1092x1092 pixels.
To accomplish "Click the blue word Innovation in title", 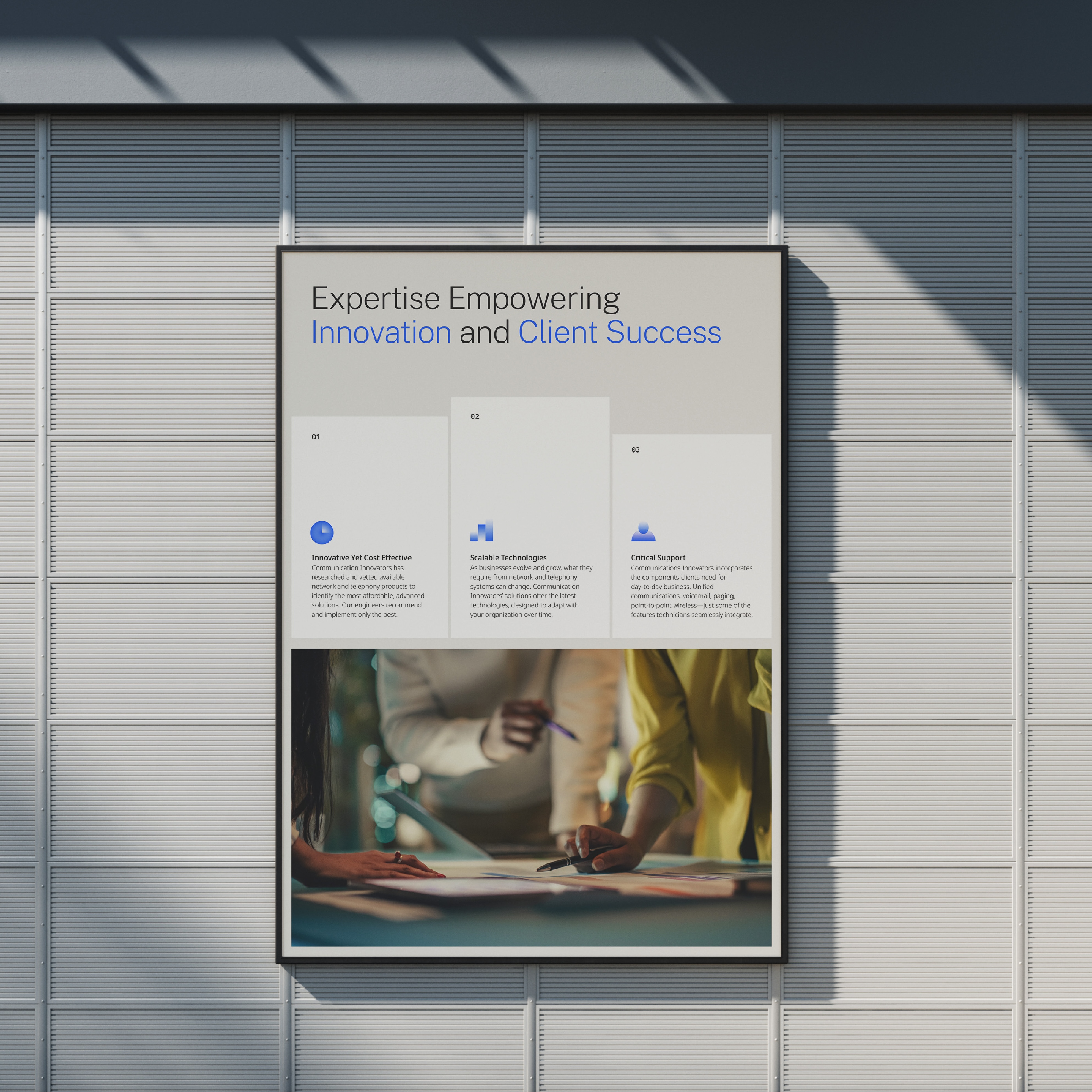I will click(x=381, y=332).
